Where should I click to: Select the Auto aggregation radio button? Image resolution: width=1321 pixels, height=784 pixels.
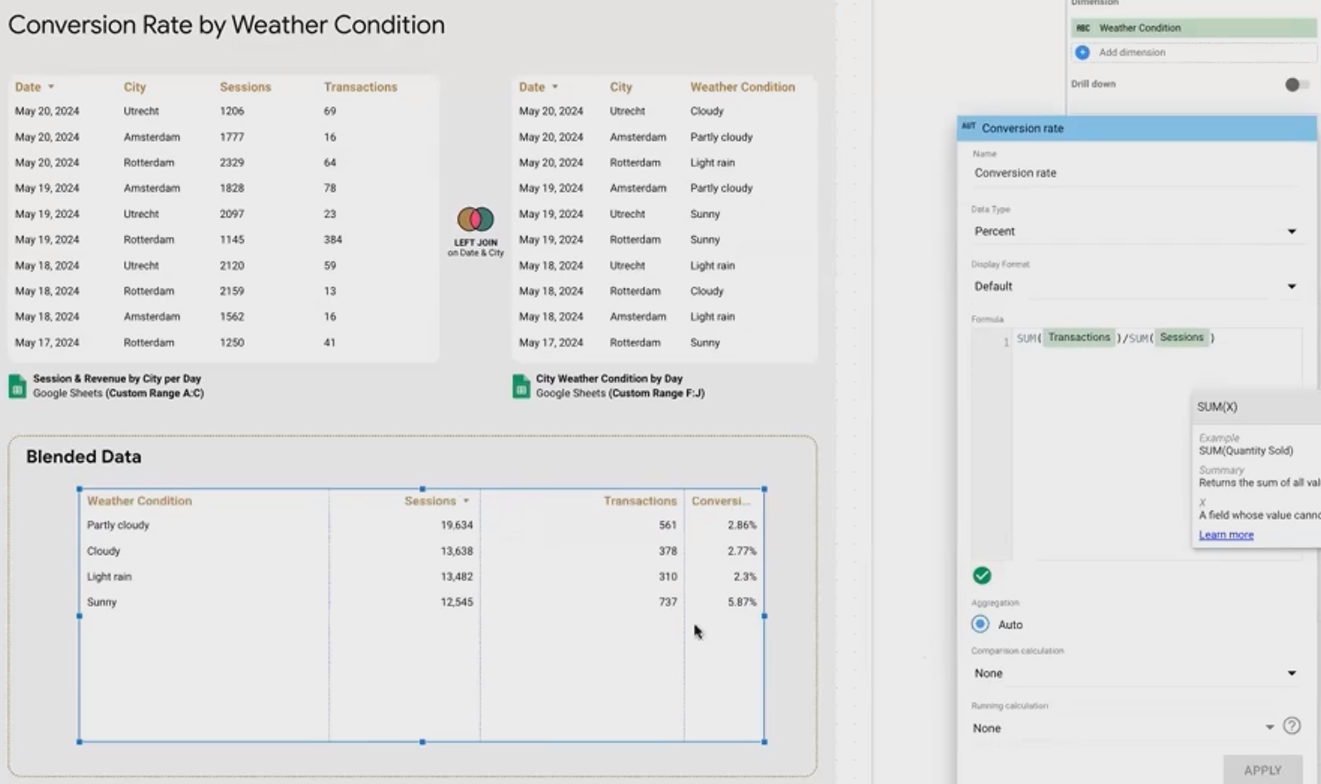981,624
